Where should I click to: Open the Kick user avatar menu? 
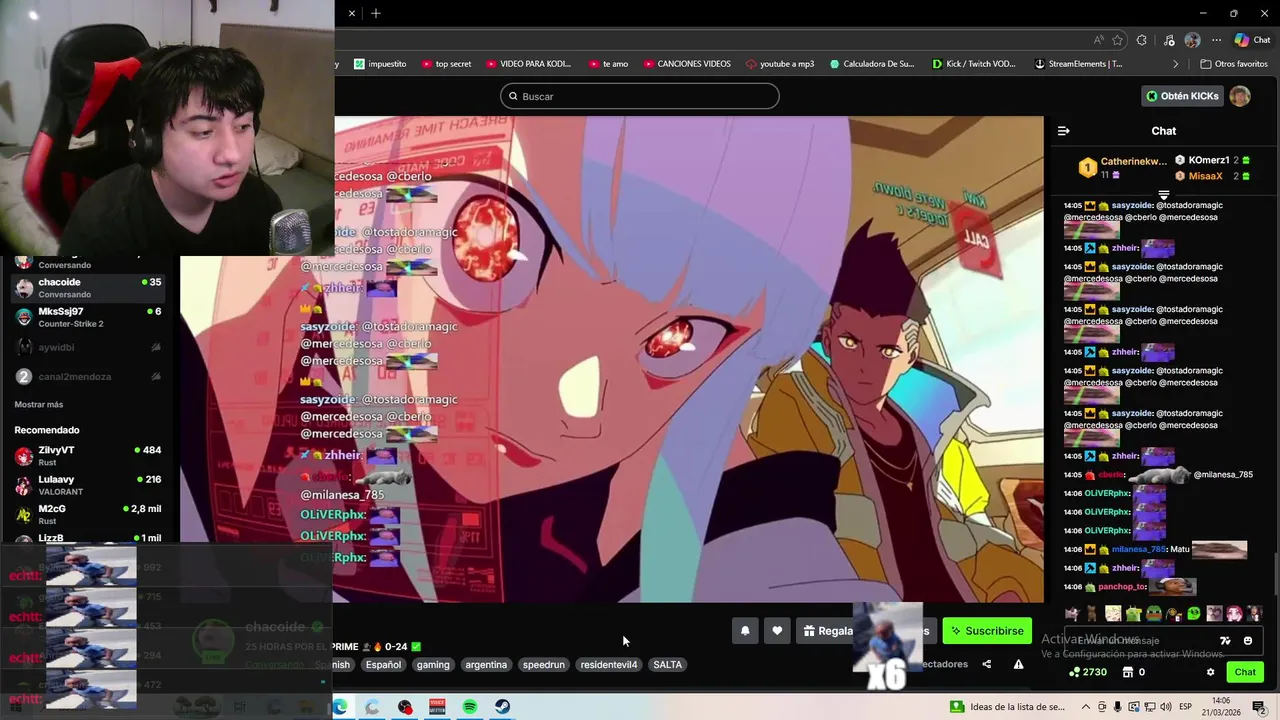tap(1240, 96)
